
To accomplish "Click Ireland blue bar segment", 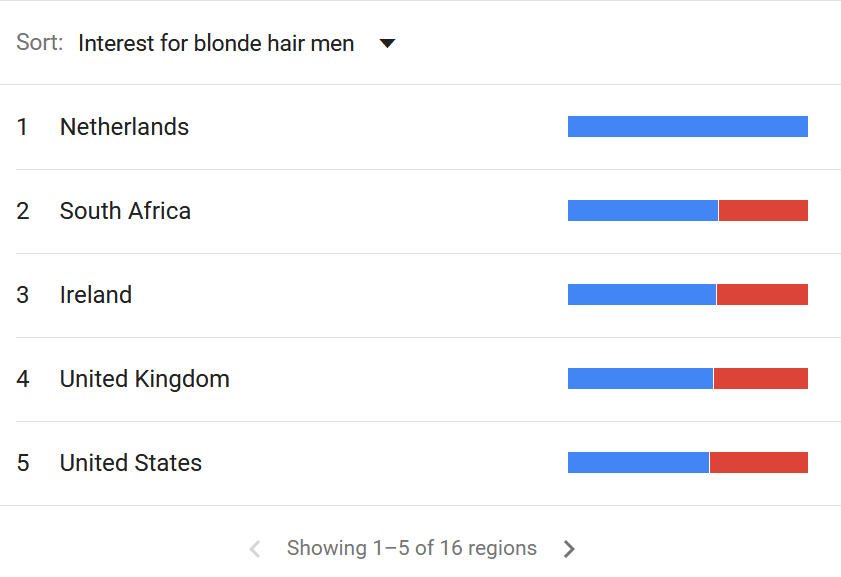I will 641,294.
